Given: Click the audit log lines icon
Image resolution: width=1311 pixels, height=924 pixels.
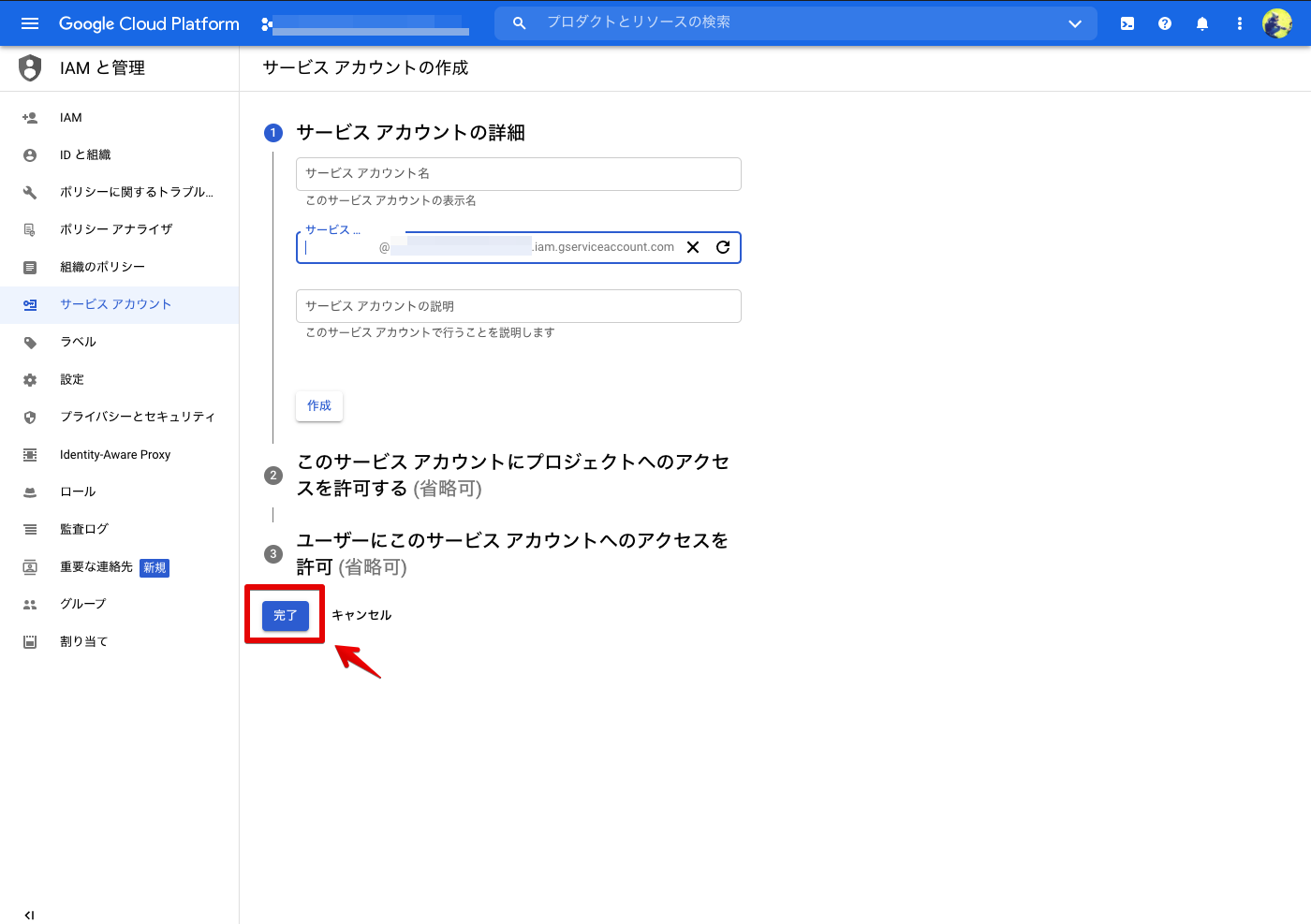Looking at the screenshot, I should click(x=30, y=530).
